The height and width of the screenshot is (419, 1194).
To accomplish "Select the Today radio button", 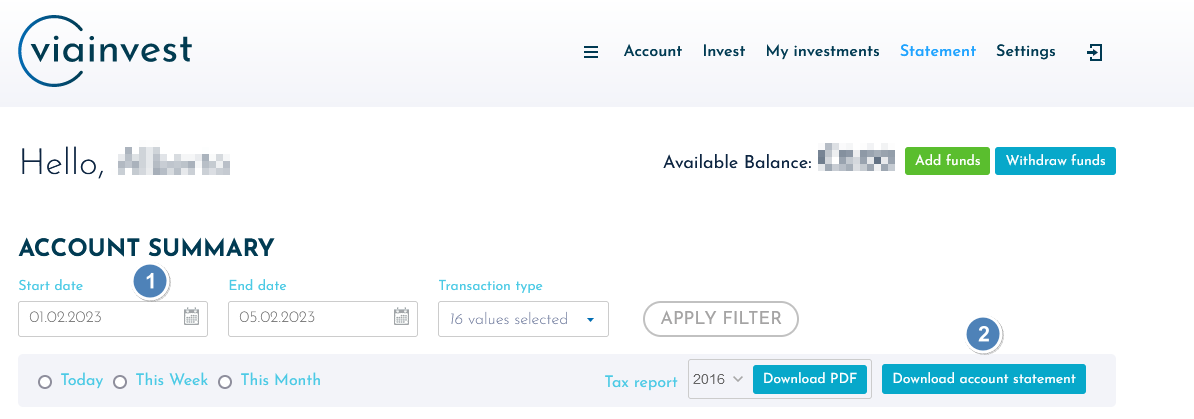I will [45, 382].
